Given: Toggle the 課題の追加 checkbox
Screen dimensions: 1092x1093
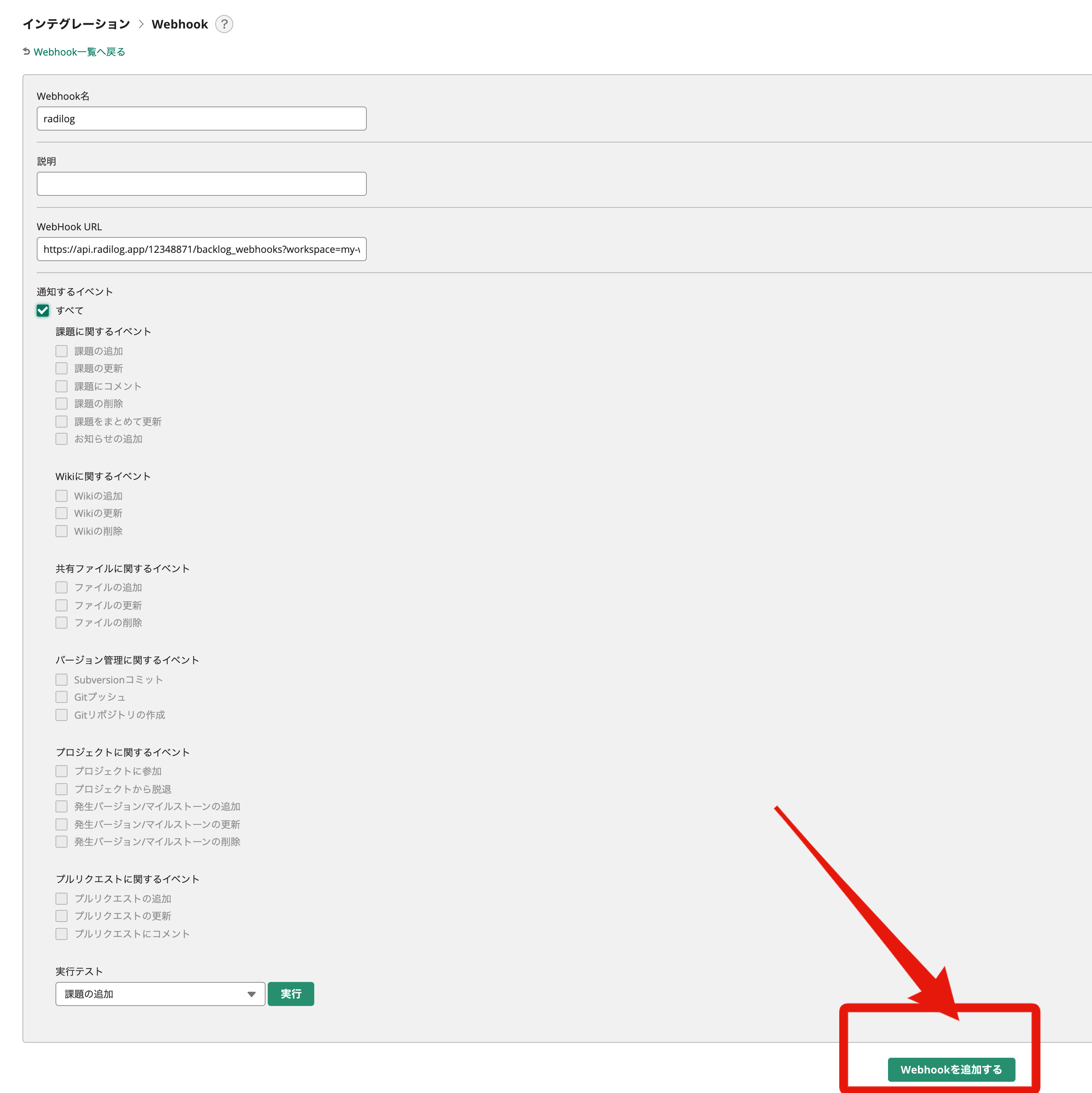Looking at the screenshot, I should point(61,351).
